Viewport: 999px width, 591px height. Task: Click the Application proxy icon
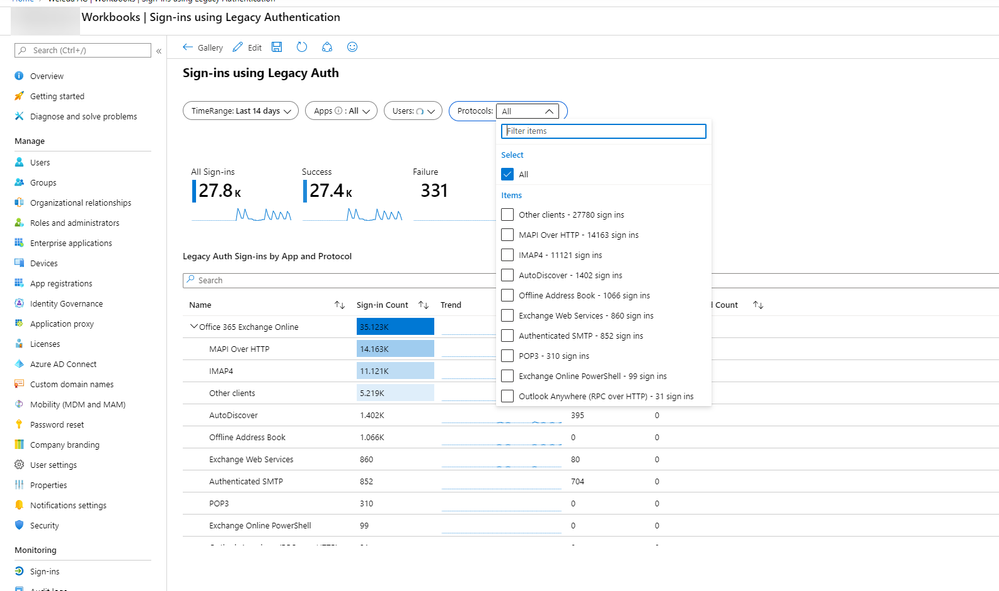click(19, 324)
